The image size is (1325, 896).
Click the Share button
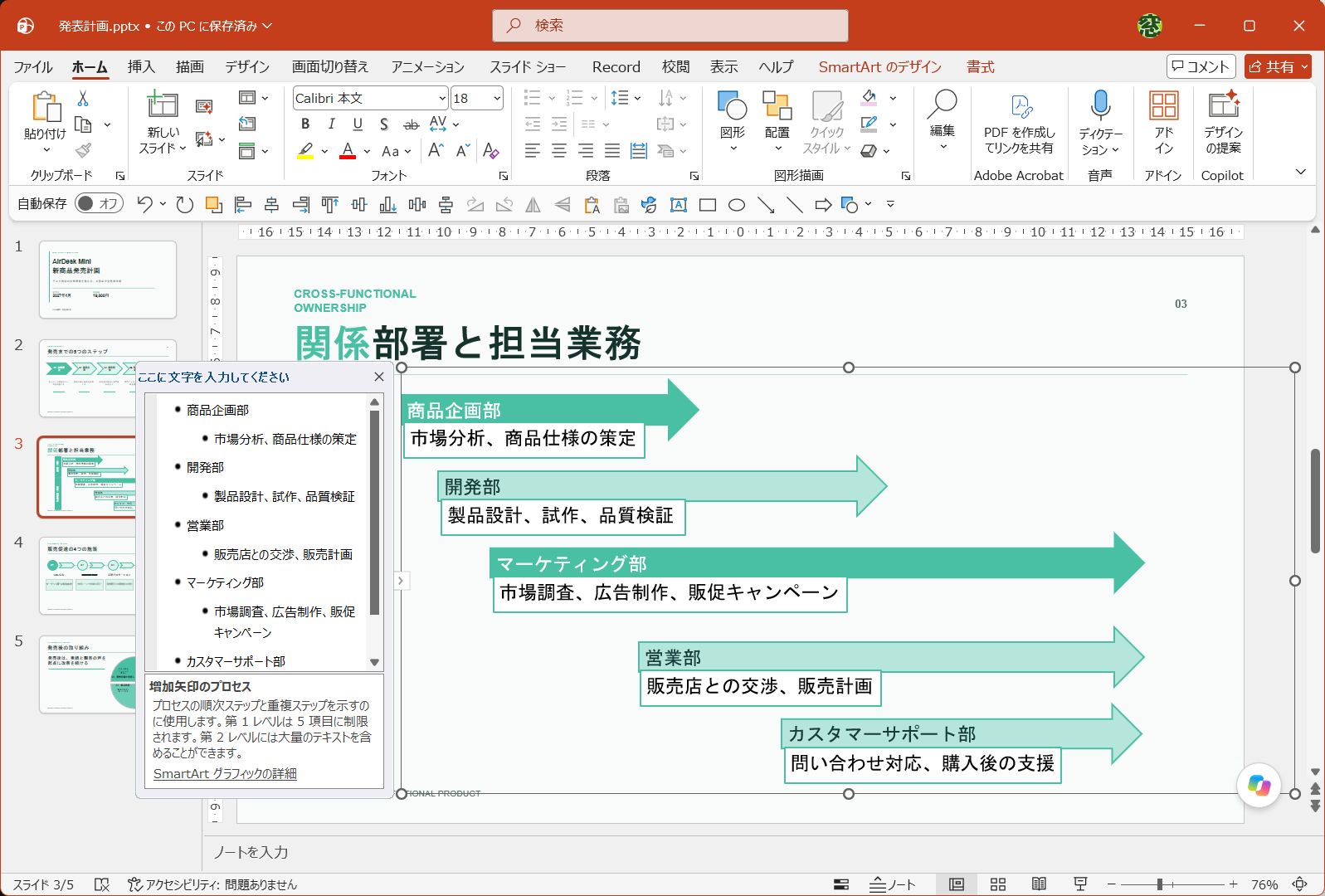coord(1278,66)
